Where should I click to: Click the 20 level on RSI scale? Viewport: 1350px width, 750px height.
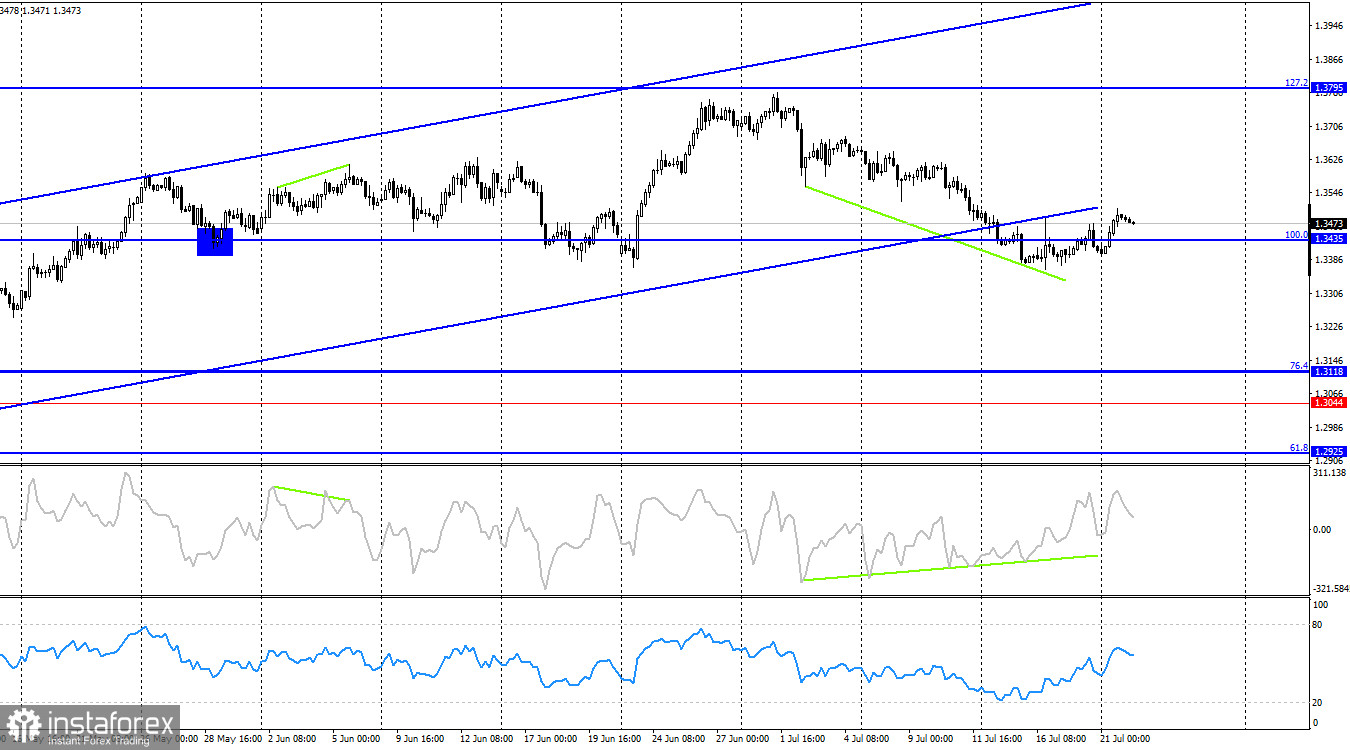pos(1319,703)
